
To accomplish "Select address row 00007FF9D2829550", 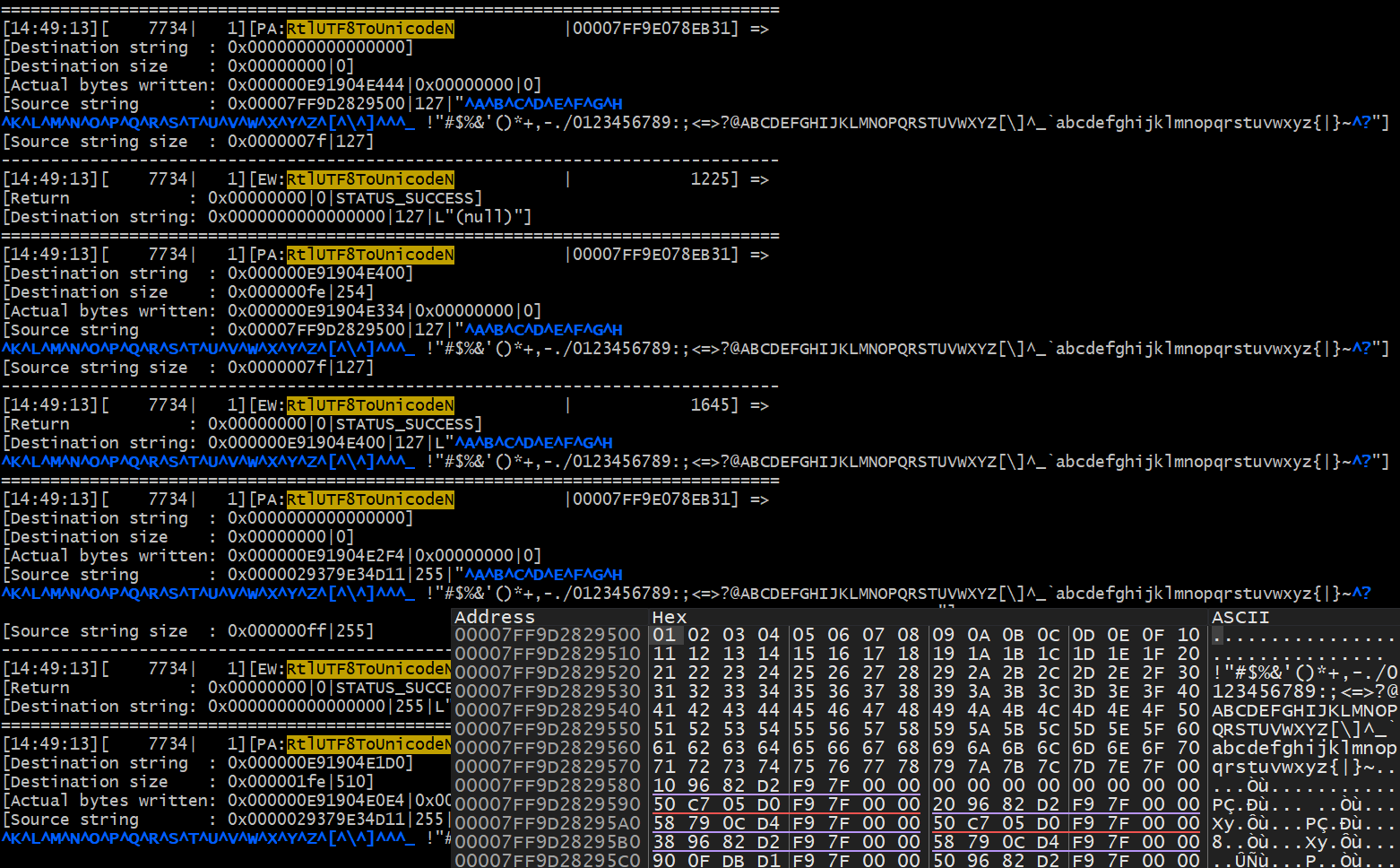I will click(x=548, y=729).
